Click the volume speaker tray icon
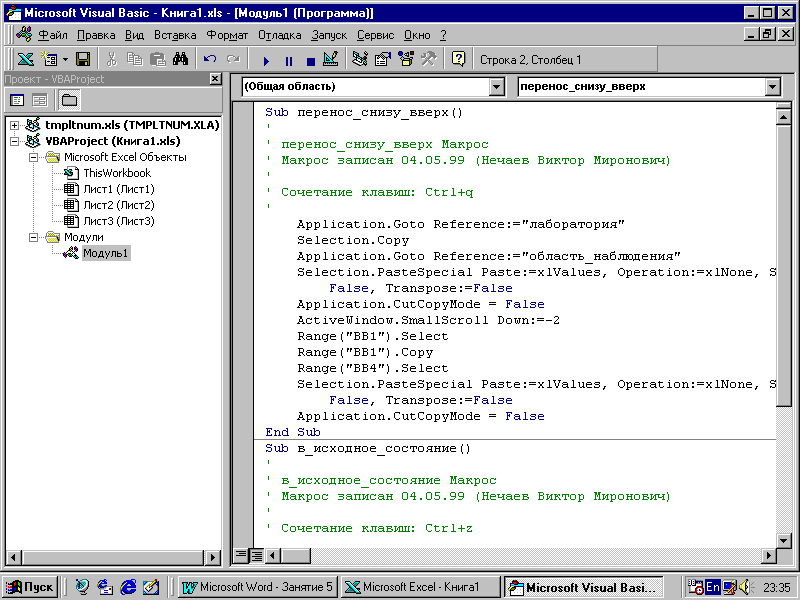 click(745, 587)
